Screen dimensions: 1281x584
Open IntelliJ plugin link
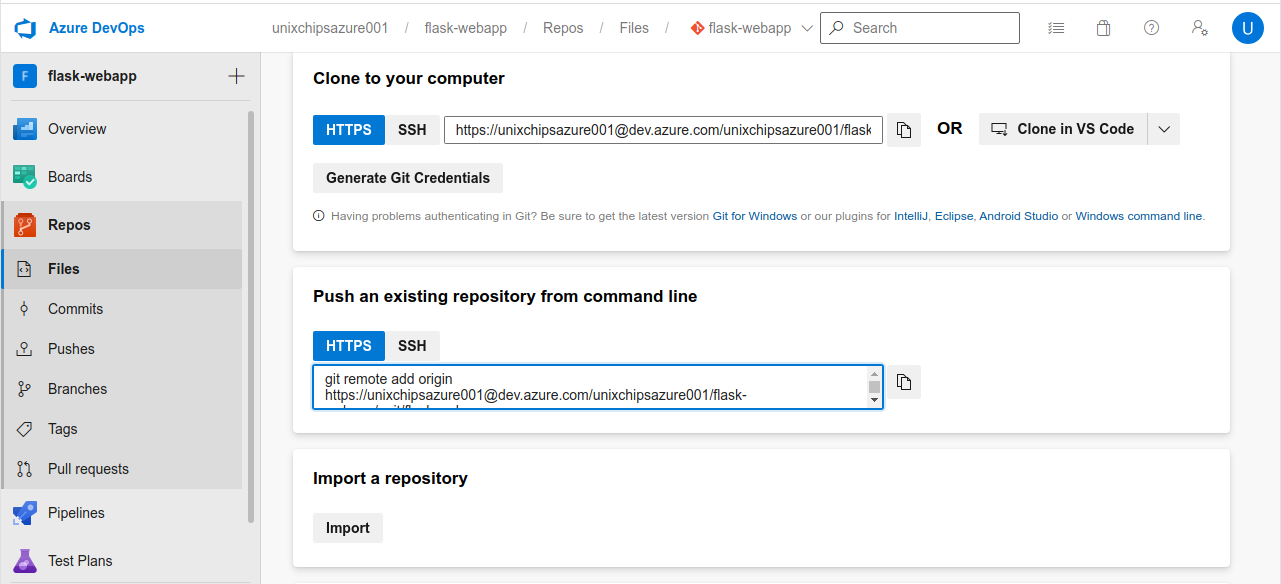[x=911, y=216]
